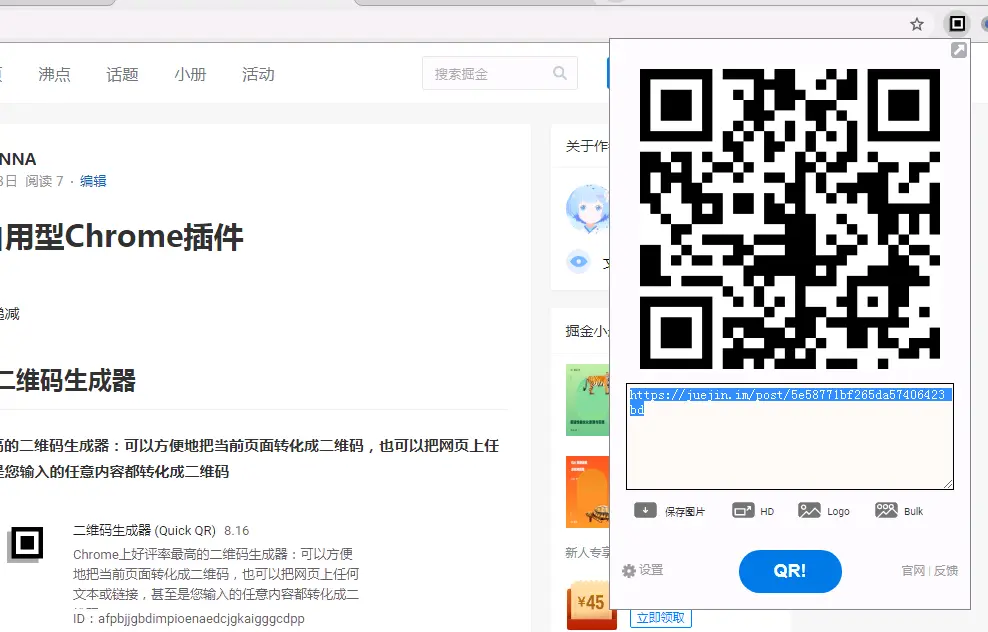Click the URL text area in QR popup
Screen dimensions: 988x632
790,436
